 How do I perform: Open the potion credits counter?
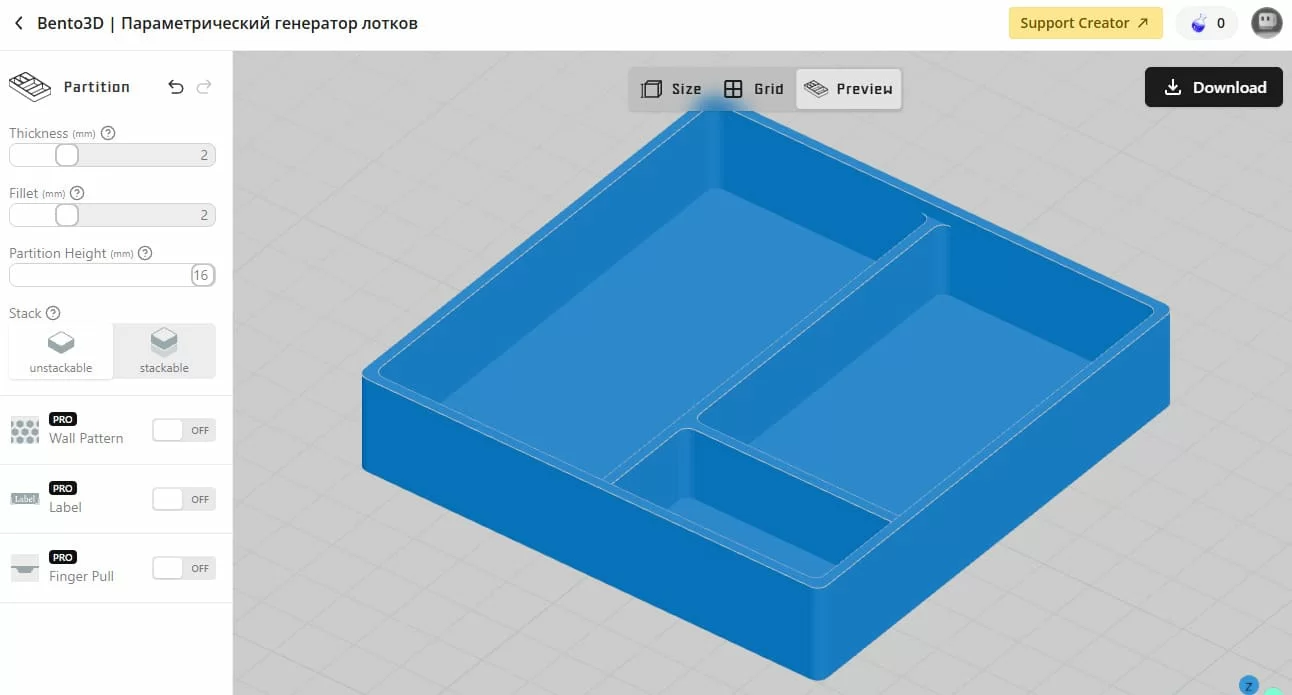(x=1207, y=23)
